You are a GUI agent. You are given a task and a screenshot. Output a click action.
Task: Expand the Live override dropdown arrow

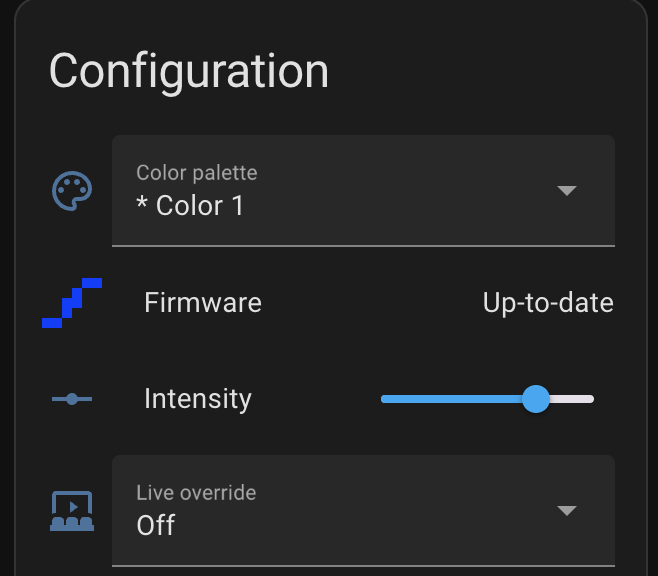coord(567,510)
